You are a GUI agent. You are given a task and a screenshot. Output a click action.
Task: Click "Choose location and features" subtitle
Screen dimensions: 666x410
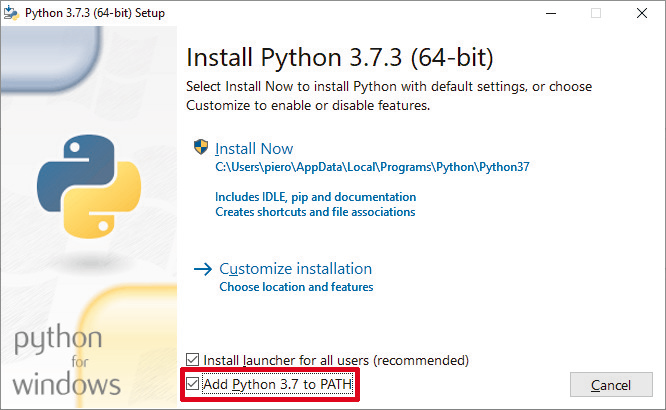[x=296, y=287]
